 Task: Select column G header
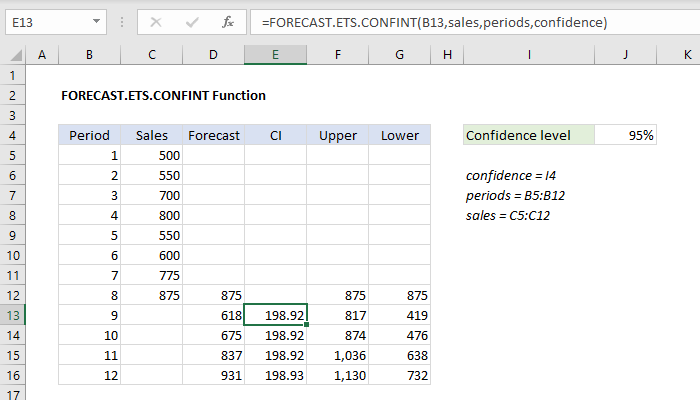(400, 55)
